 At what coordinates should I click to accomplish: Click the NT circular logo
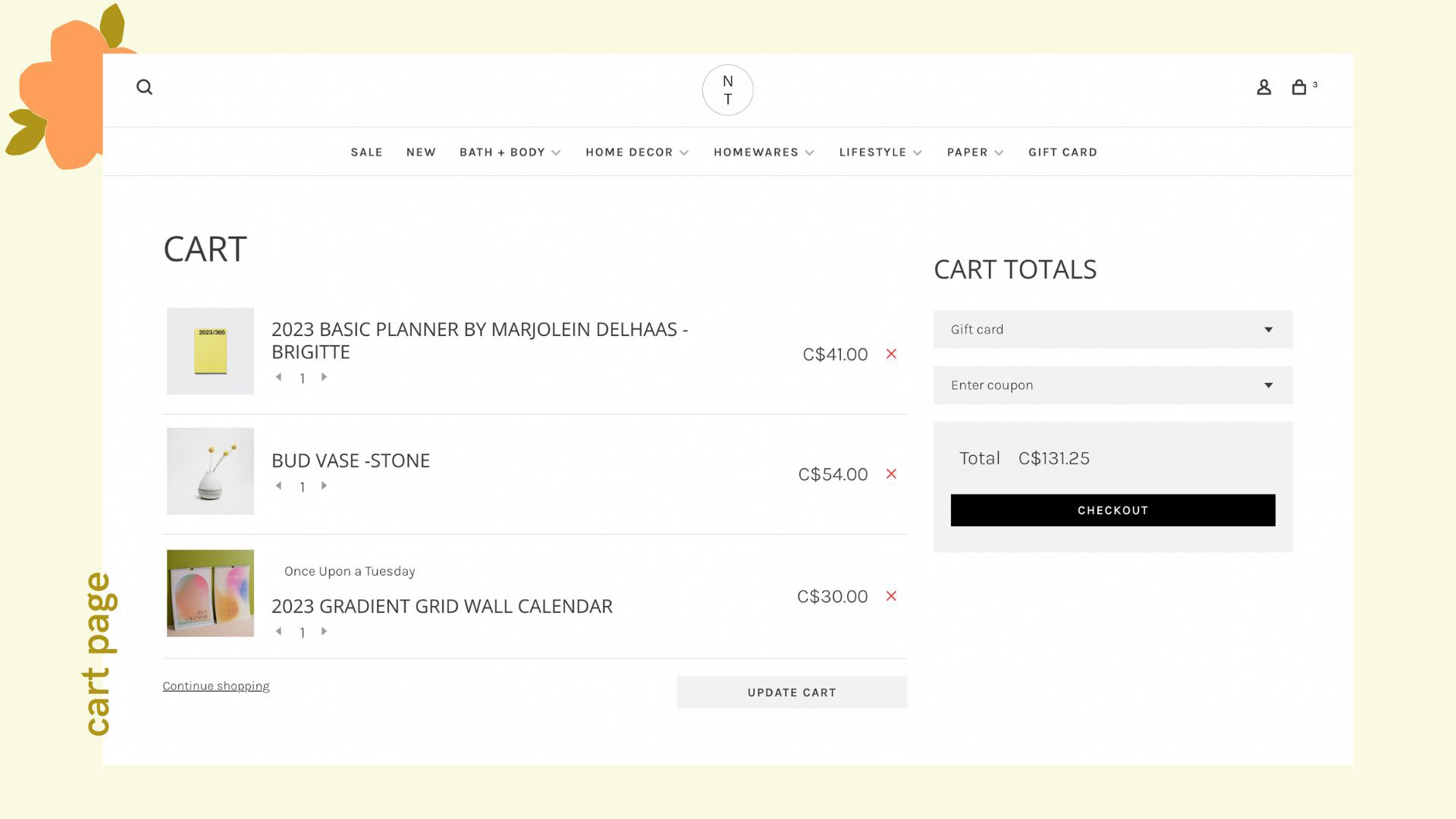727,90
